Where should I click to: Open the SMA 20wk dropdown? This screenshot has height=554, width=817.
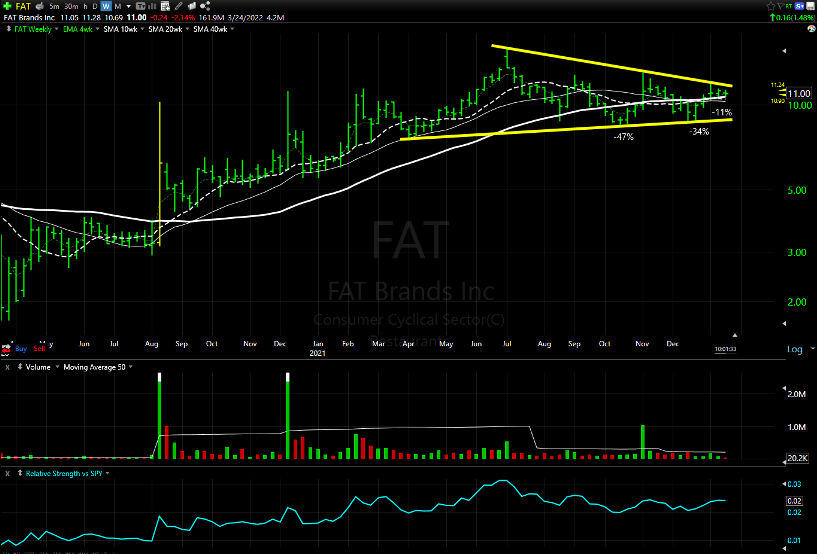tap(187, 29)
